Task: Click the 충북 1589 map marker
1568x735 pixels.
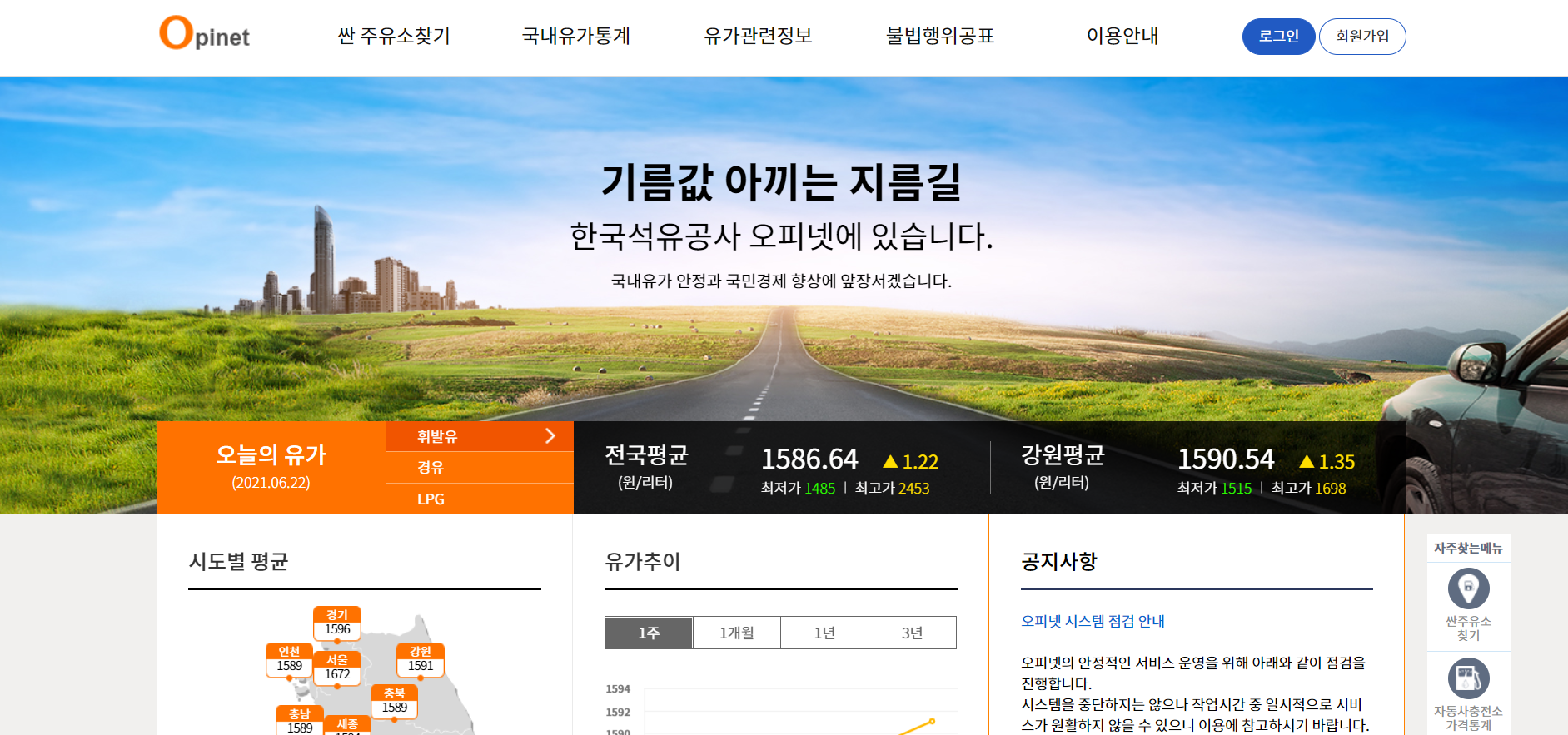Action: point(394,701)
